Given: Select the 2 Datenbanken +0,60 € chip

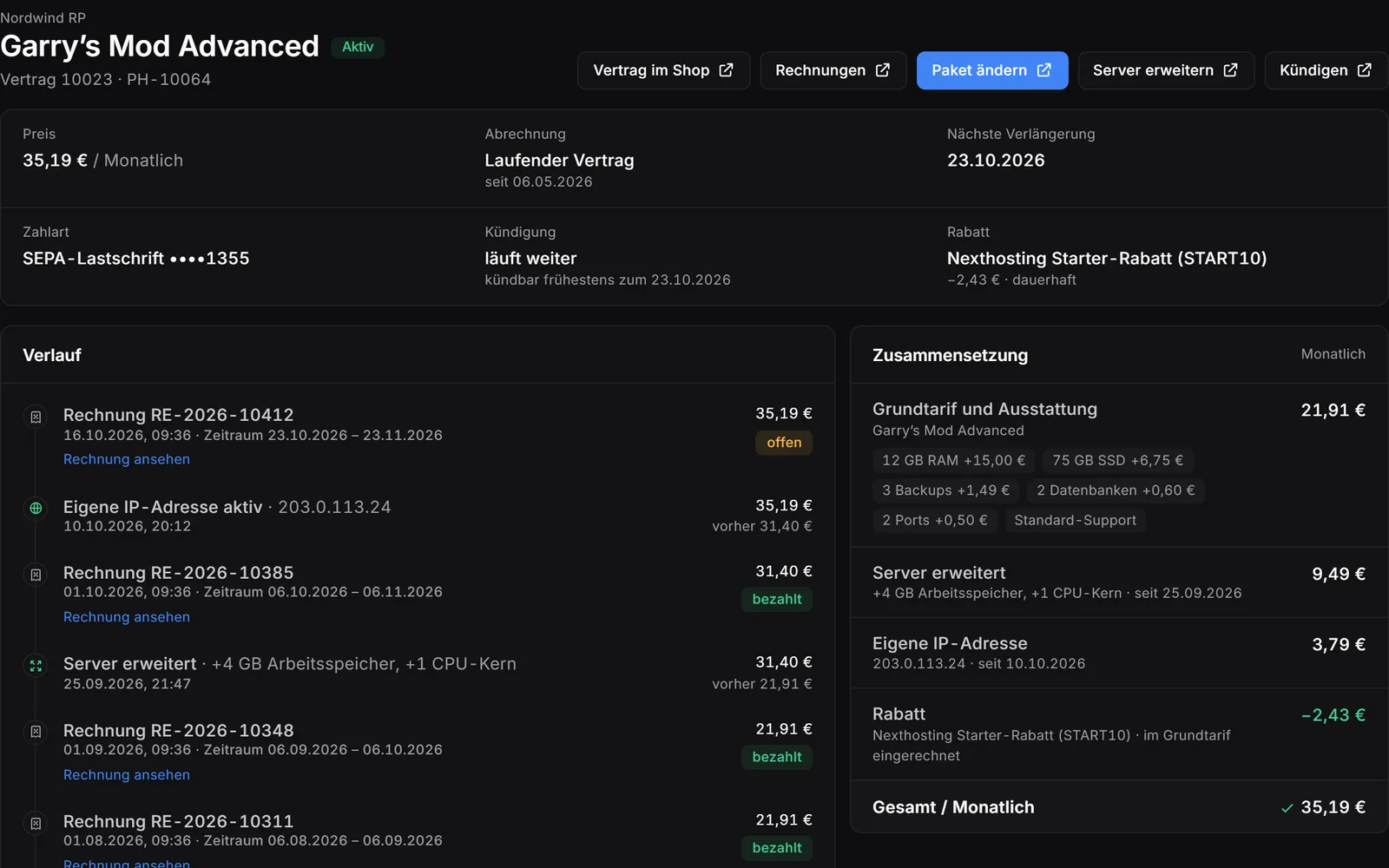Looking at the screenshot, I should coord(1116,490).
